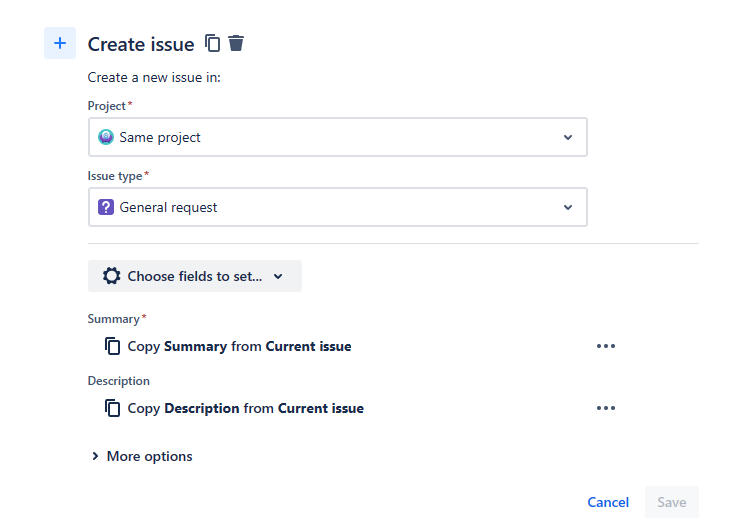Open the Summary field more-actions menu
Viewport: 751px width, 527px height.
click(605, 346)
